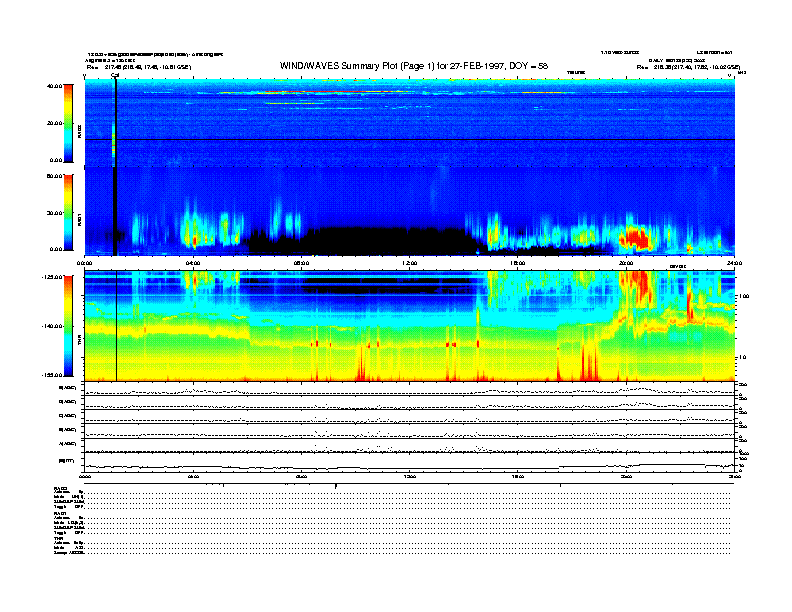The height and width of the screenshot is (612, 792).
Task: Click the 10 label on TNR right axis
Action: point(743,357)
